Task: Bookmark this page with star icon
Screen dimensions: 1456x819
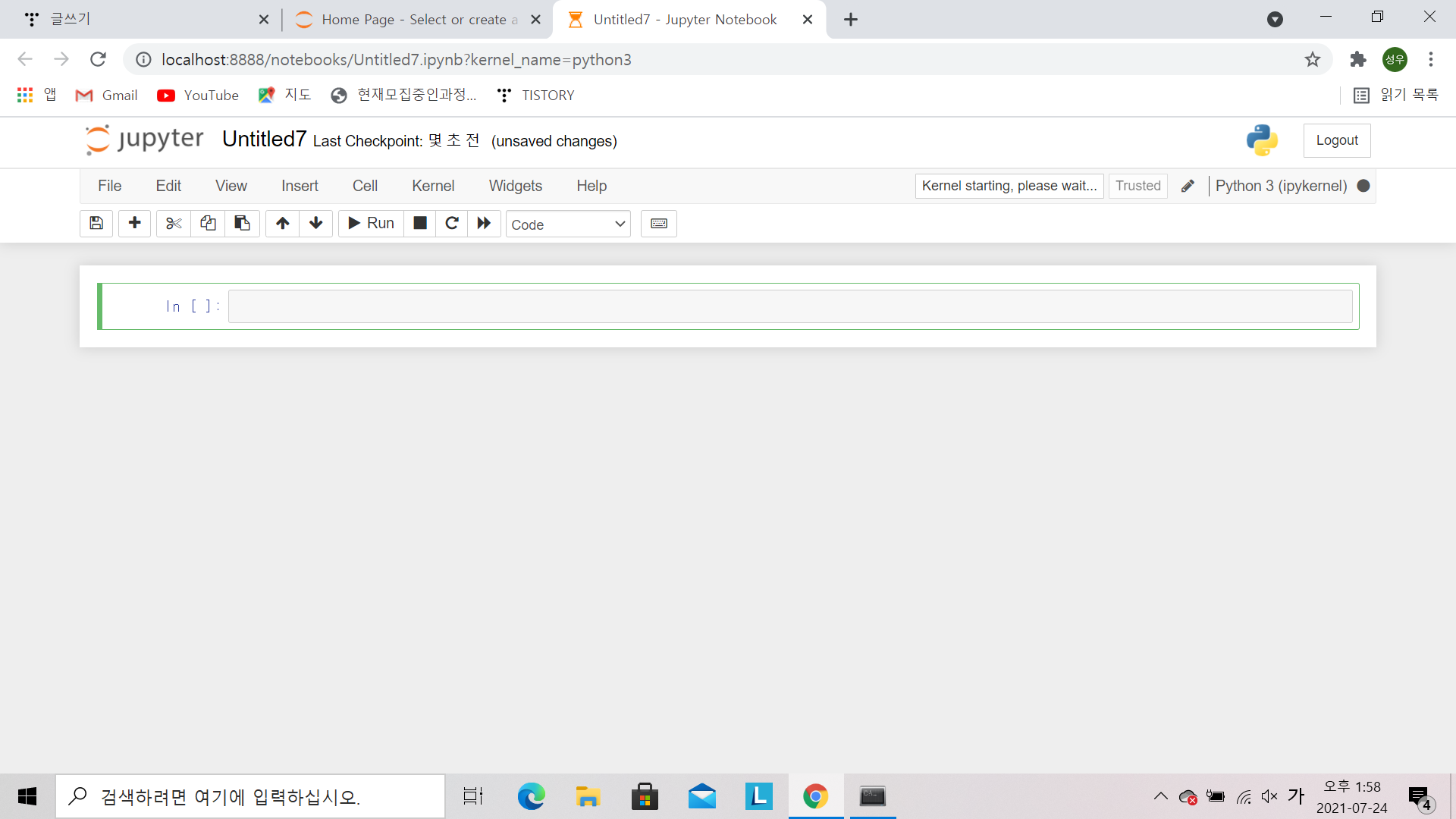Action: click(1313, 60)
